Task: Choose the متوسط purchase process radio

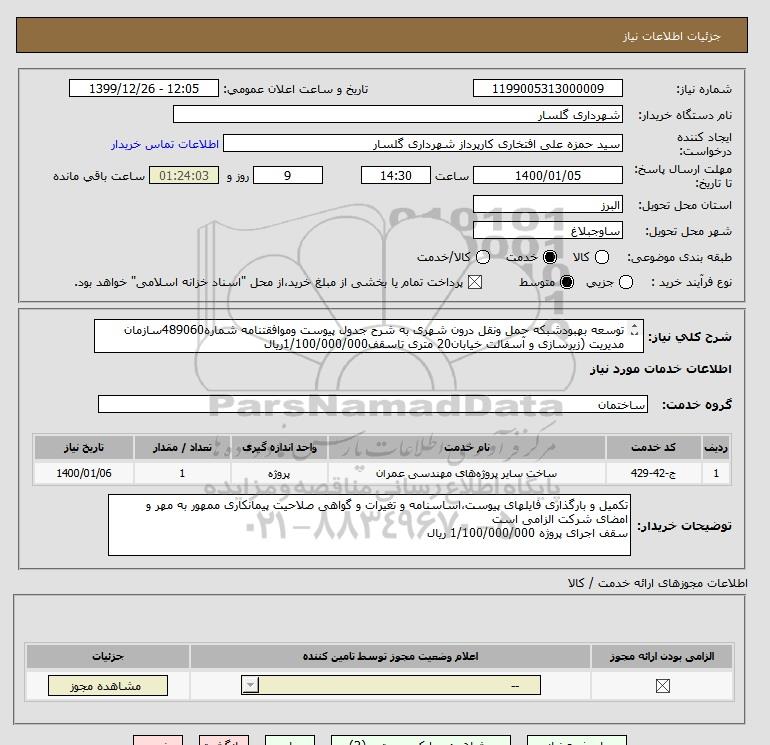Action: (x=567, y=282)
